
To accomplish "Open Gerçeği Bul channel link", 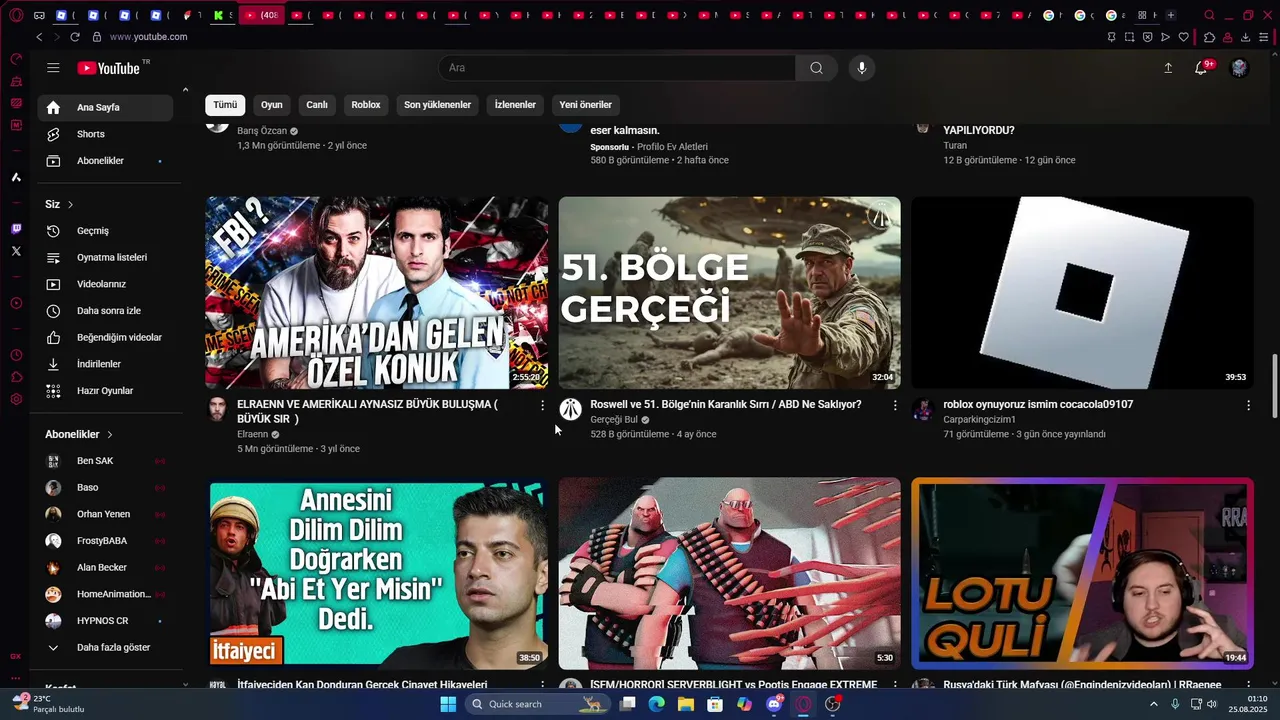I will tap(613, 420).
